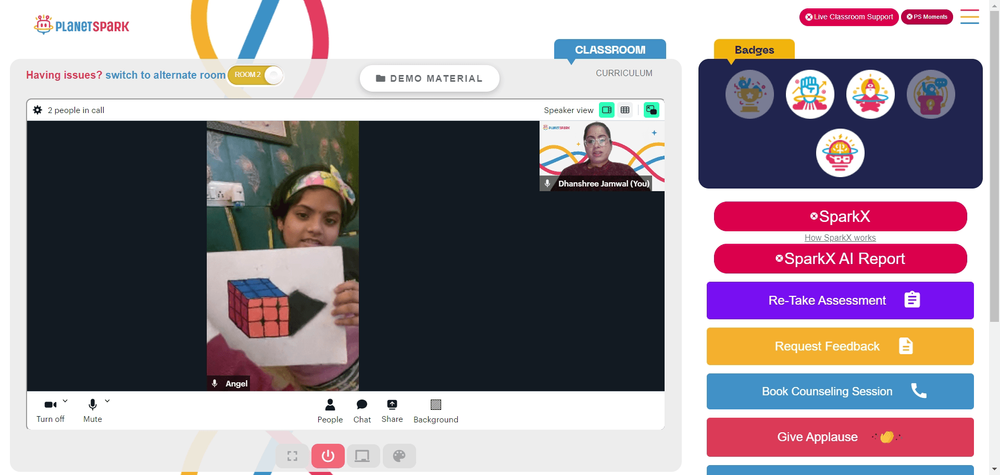Click Give Applause button
The height and width of the screenshot is (475, 1000).
[840, 437]
